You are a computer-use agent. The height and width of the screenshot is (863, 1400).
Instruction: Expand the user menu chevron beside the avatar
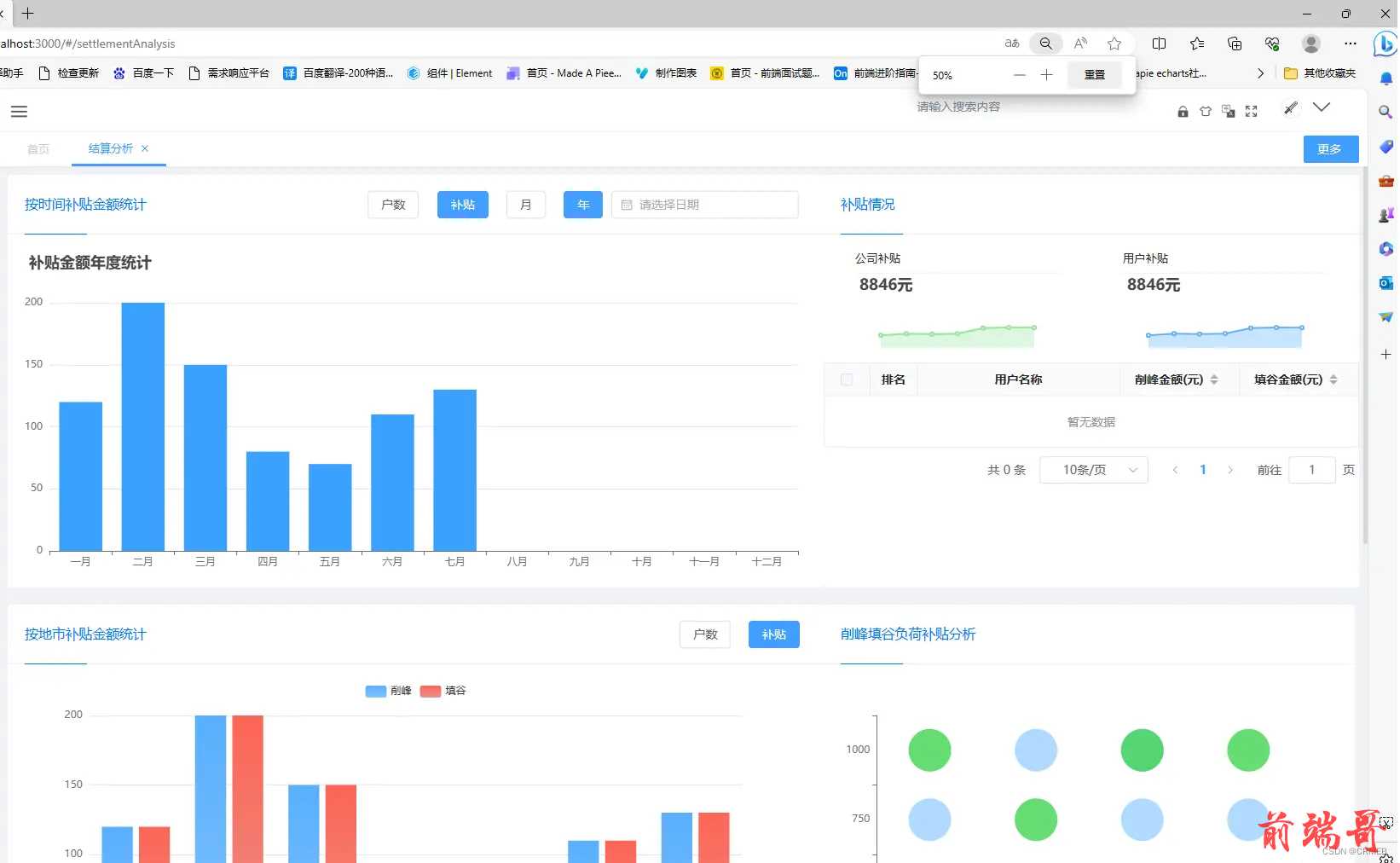tap(1322, 107)
